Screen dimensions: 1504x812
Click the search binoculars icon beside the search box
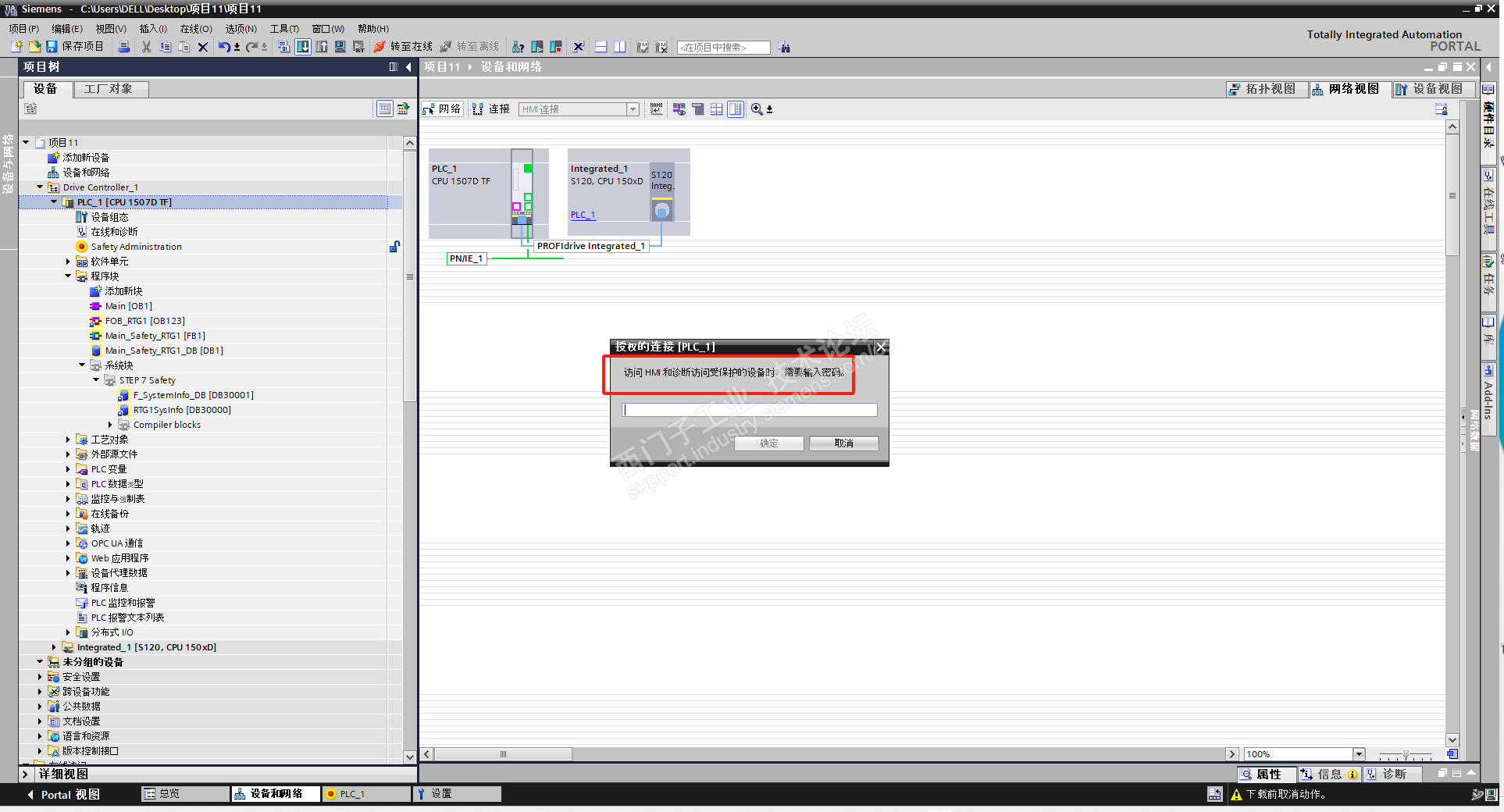click(x=784, y=48)
